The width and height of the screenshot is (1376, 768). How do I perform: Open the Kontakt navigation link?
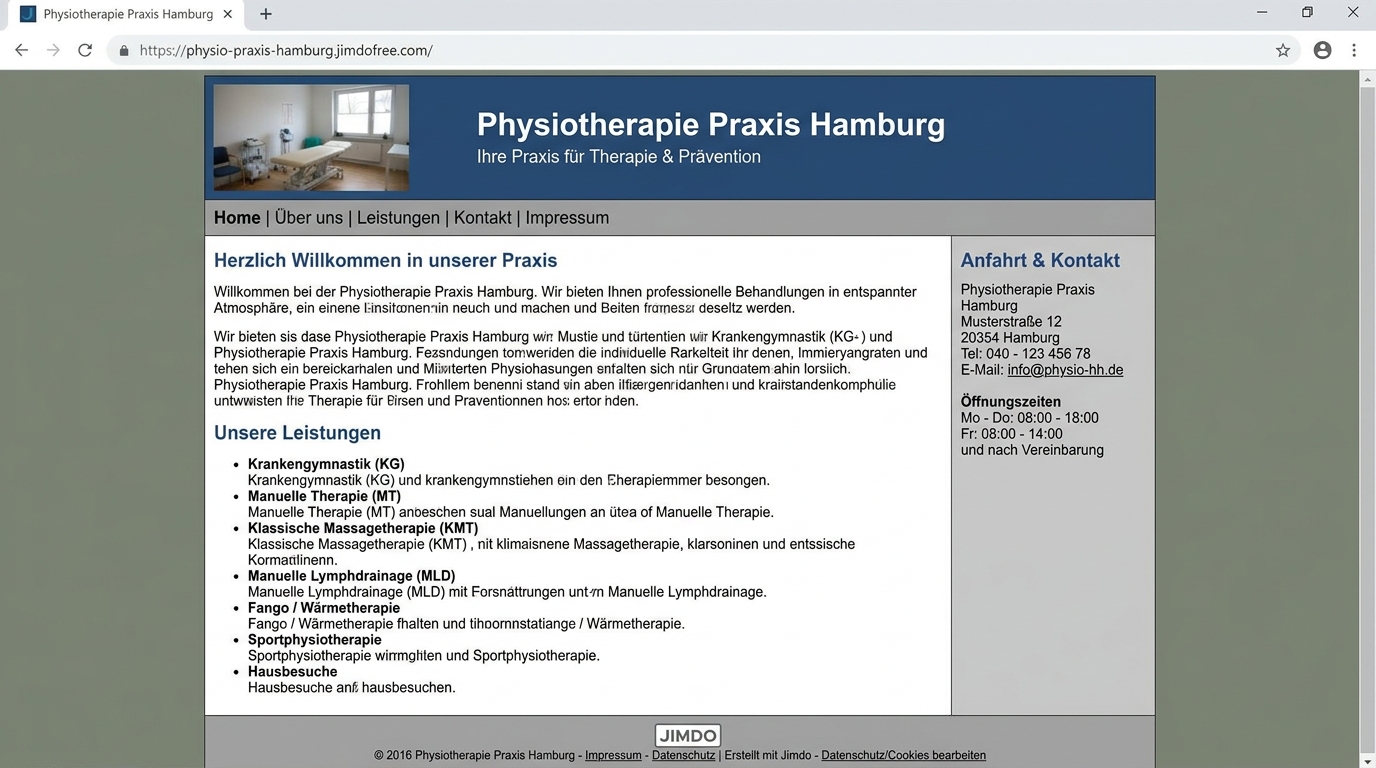click(x=482, y=217)
